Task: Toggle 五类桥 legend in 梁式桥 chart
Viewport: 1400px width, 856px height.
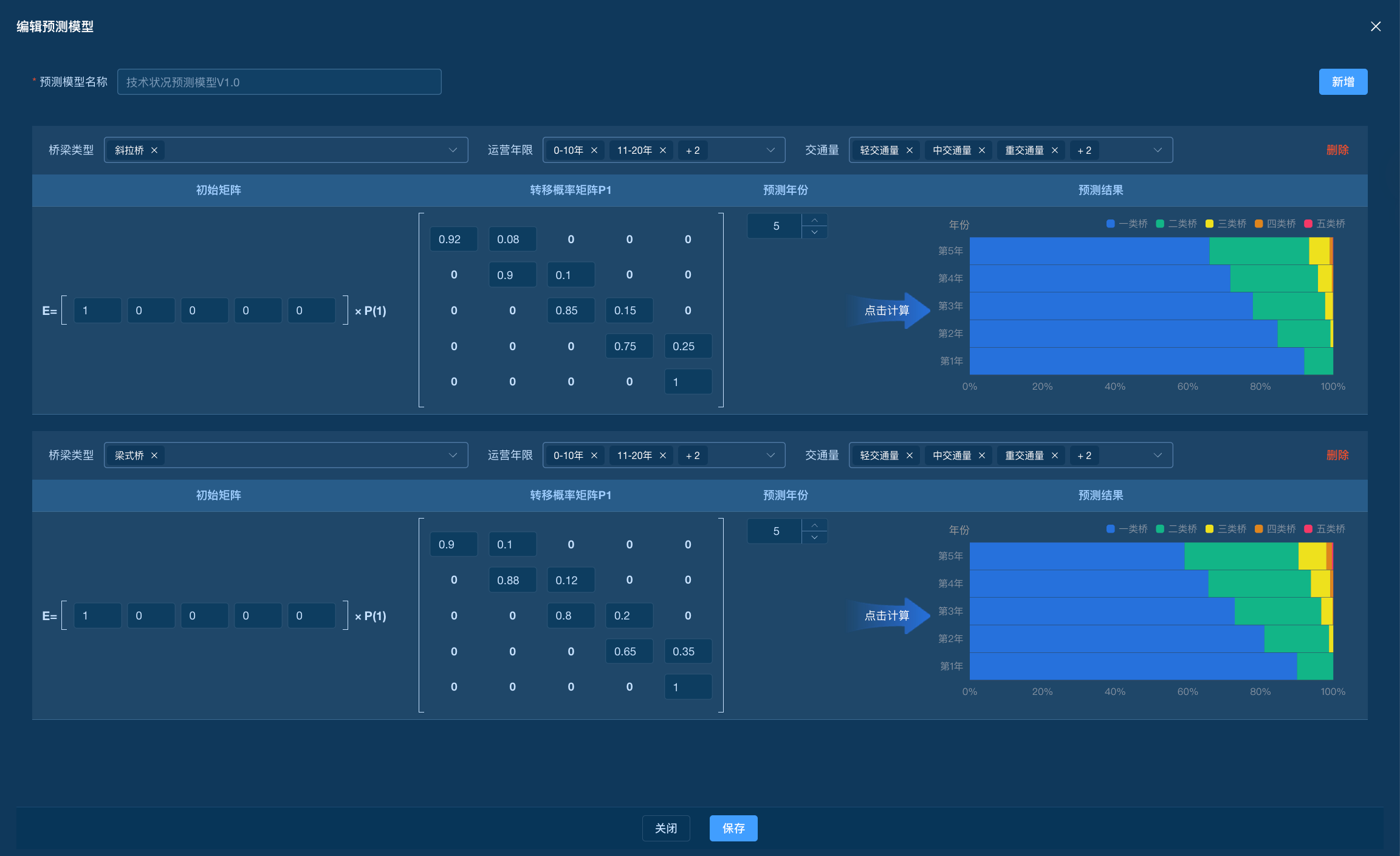Action: click(1325, 529)
